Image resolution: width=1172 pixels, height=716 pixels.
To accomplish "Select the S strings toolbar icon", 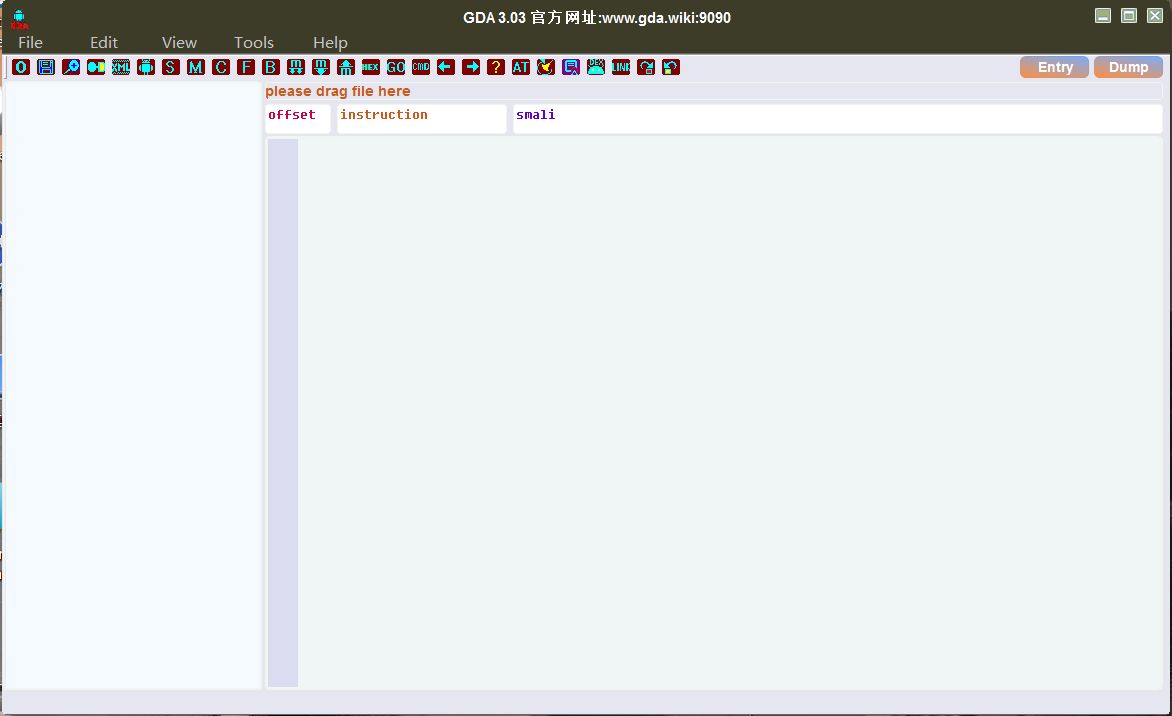I will (171, 67).
